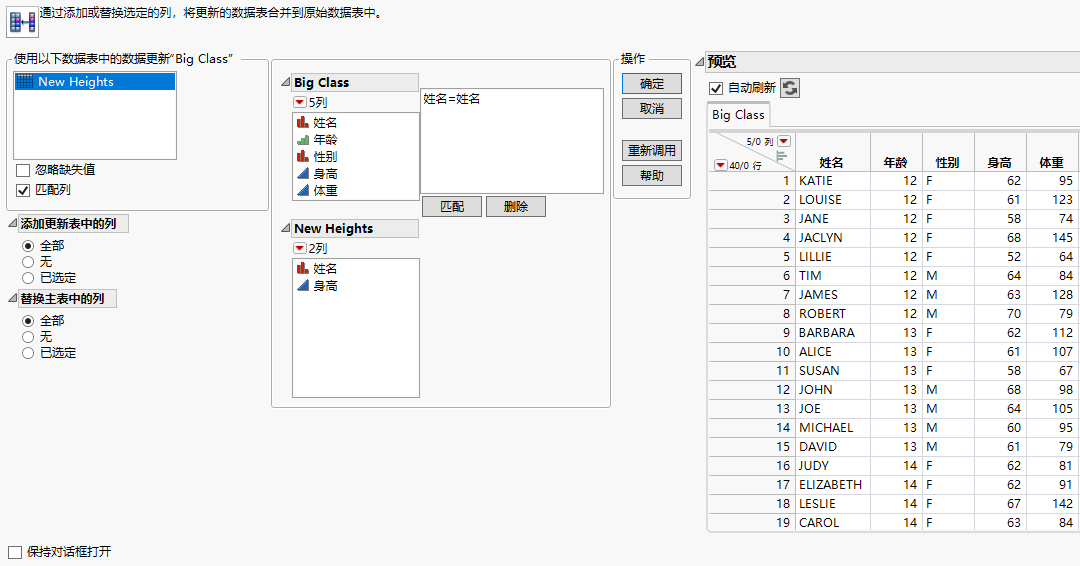Open the red triangle menu next to 5列
This screenshot has height=566, width=1080.
click(x=299, y=102)
